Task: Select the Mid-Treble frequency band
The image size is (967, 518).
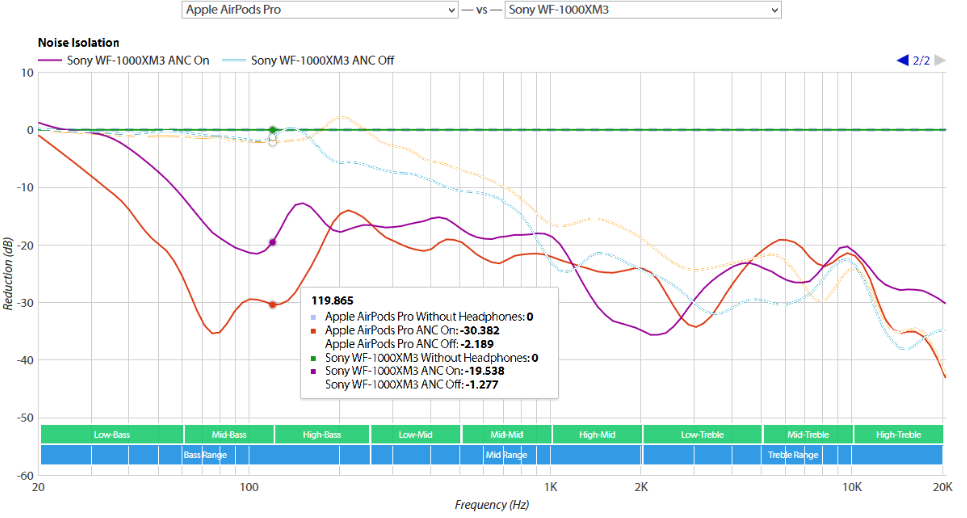Action: point(808,435)
